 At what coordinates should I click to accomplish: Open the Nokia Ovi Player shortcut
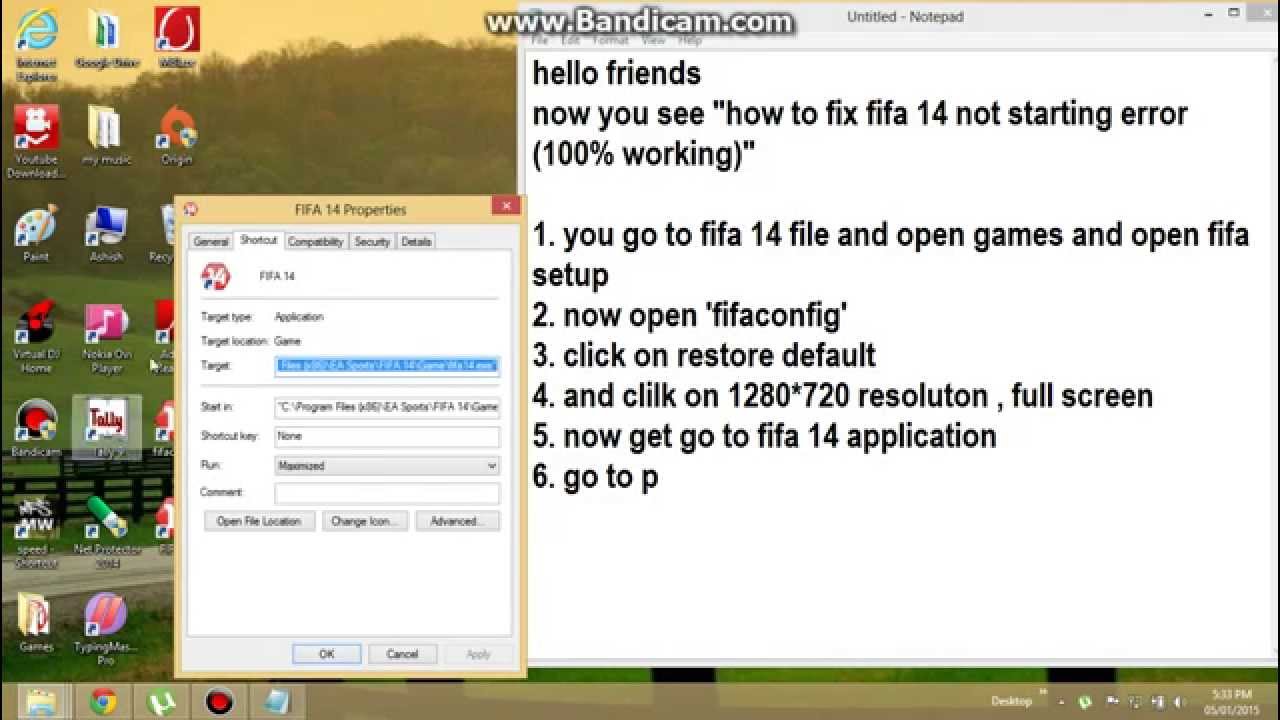click(x=106, y=337)
